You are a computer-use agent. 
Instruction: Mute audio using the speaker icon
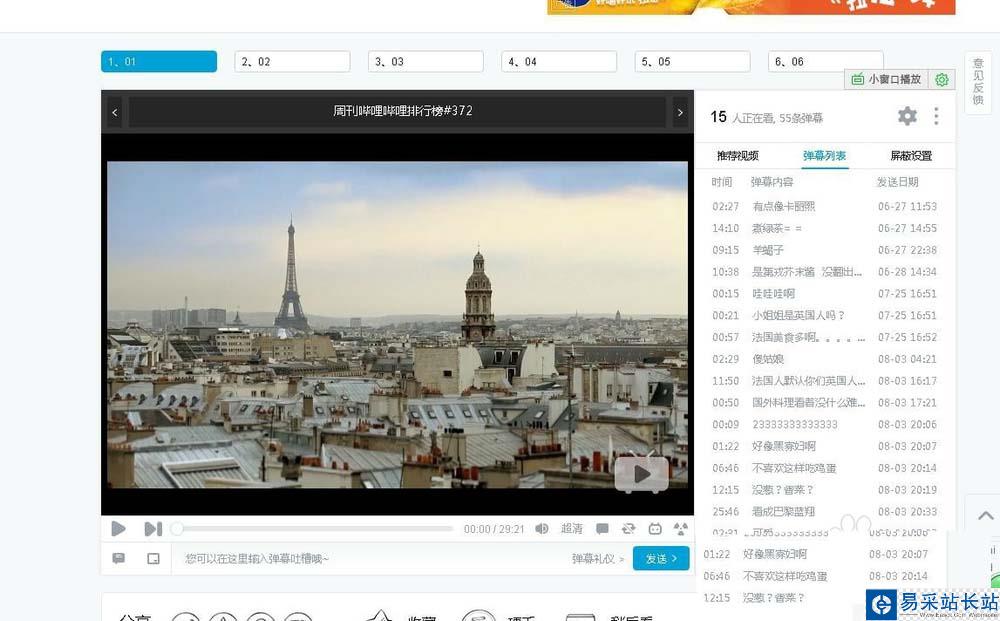(x=541, y=529)
